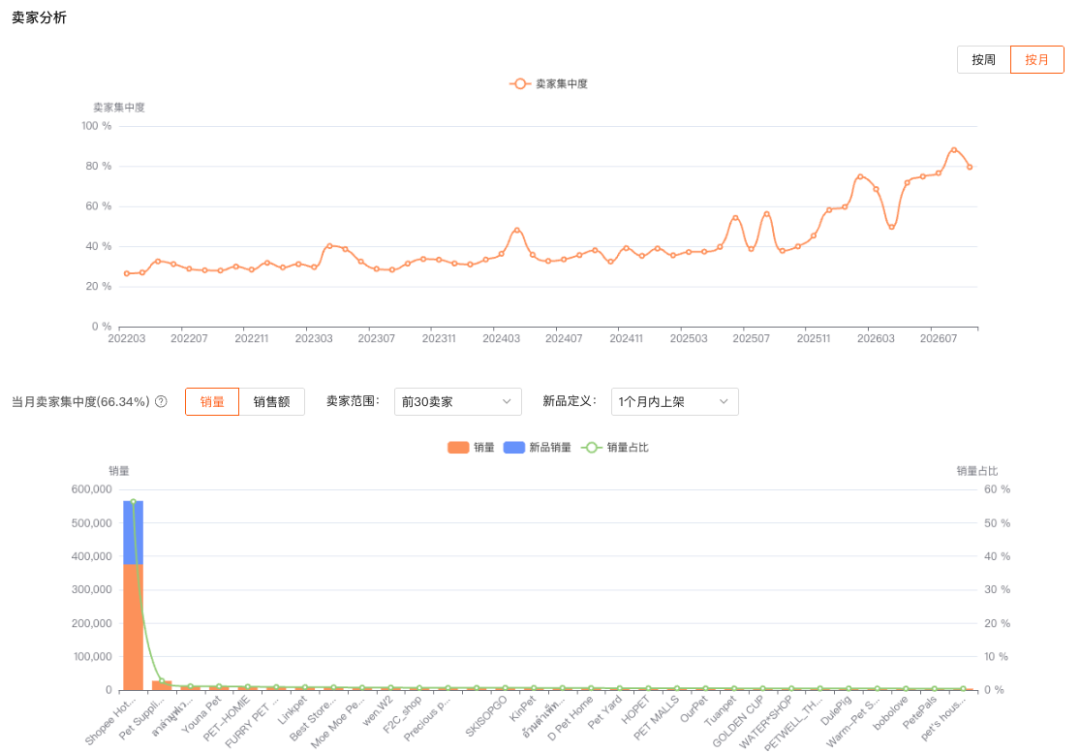The height and width of the screenshot is (753, 1080).
Task: Click the SKISOPGO seller axis label
Action: (x=486, y=716)
